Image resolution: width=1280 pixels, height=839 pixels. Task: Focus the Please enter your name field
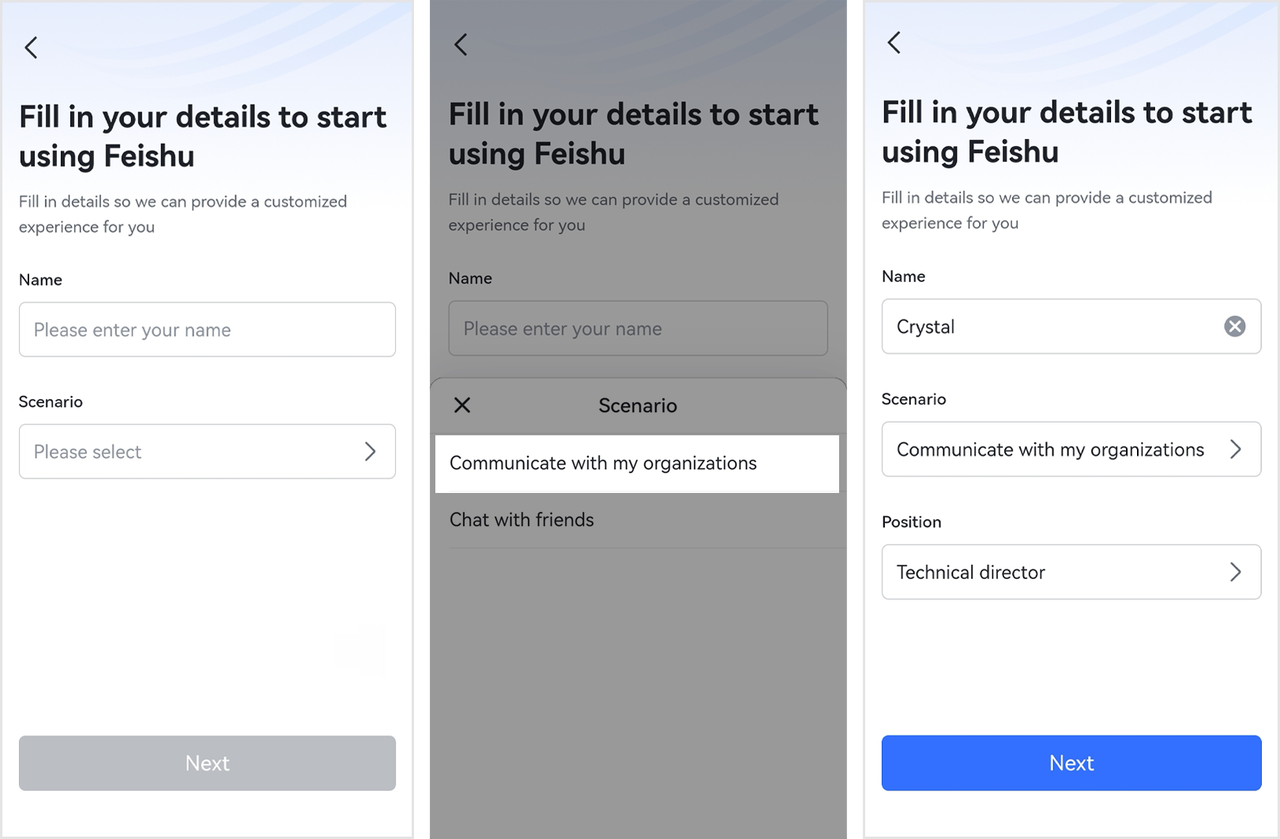(x=207, y=329)
